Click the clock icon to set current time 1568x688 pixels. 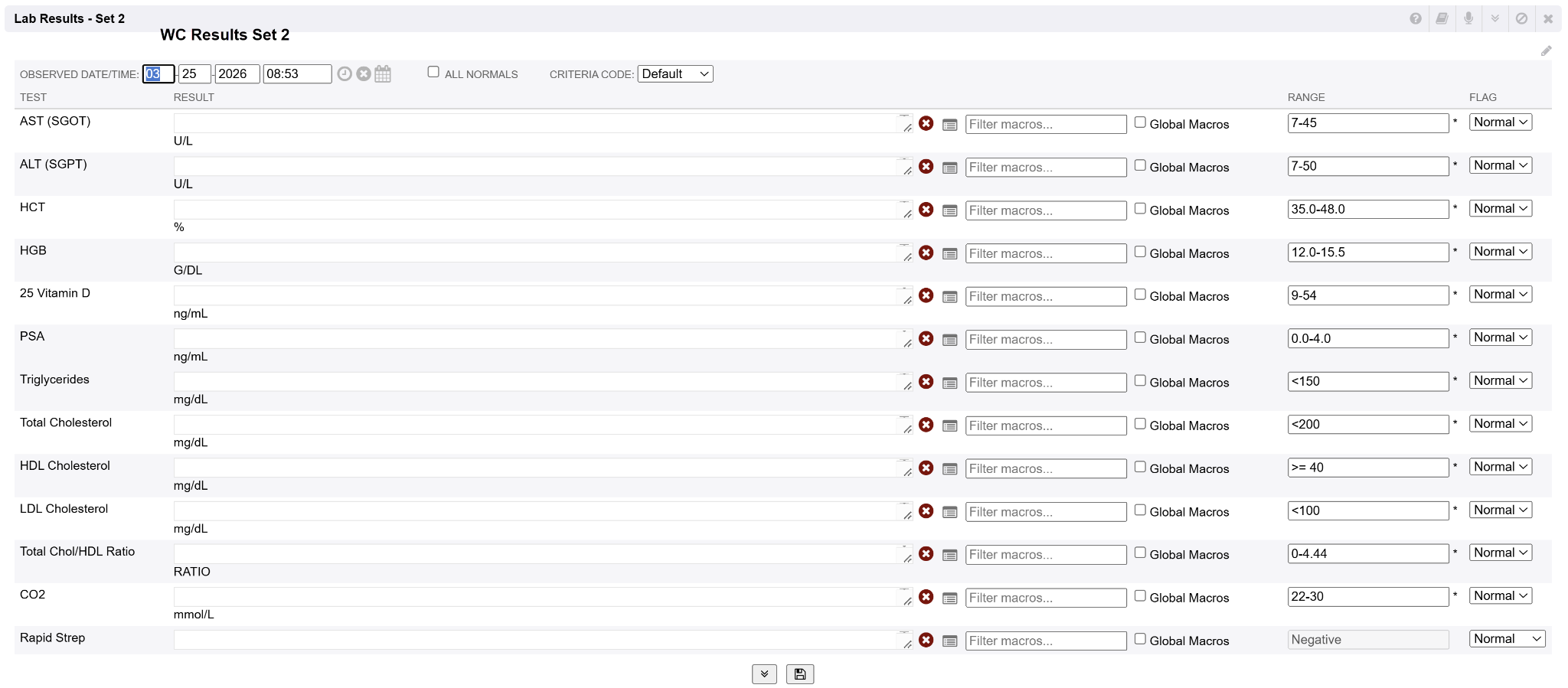[345, 74]
